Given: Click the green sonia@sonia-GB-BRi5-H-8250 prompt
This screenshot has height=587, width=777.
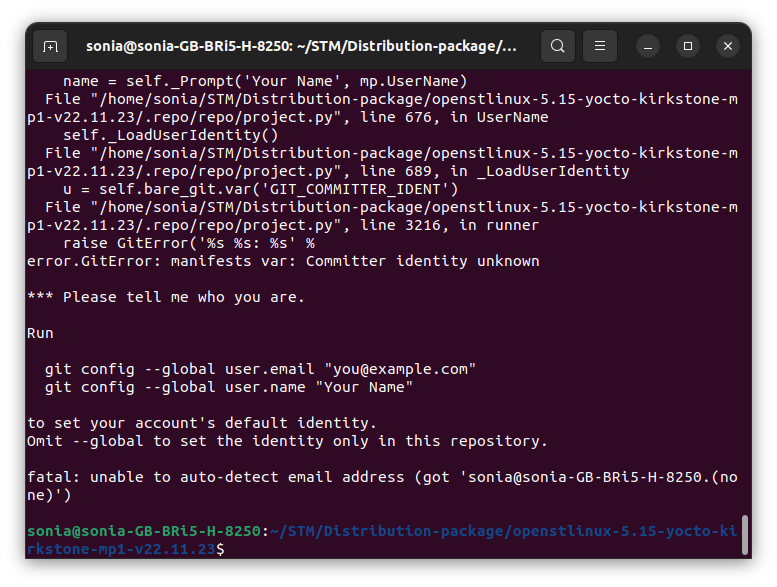Looking at the screenshot, I should (144, 531).
